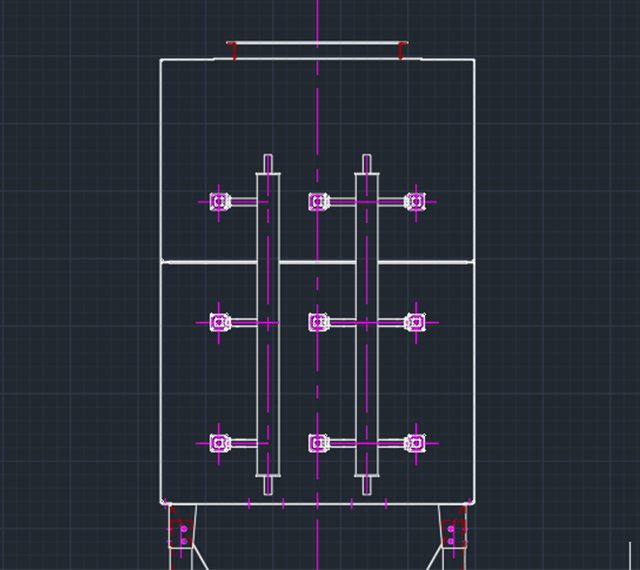
Task: Select the top stub of left header pipe
Action: click(x=268, y=164)
